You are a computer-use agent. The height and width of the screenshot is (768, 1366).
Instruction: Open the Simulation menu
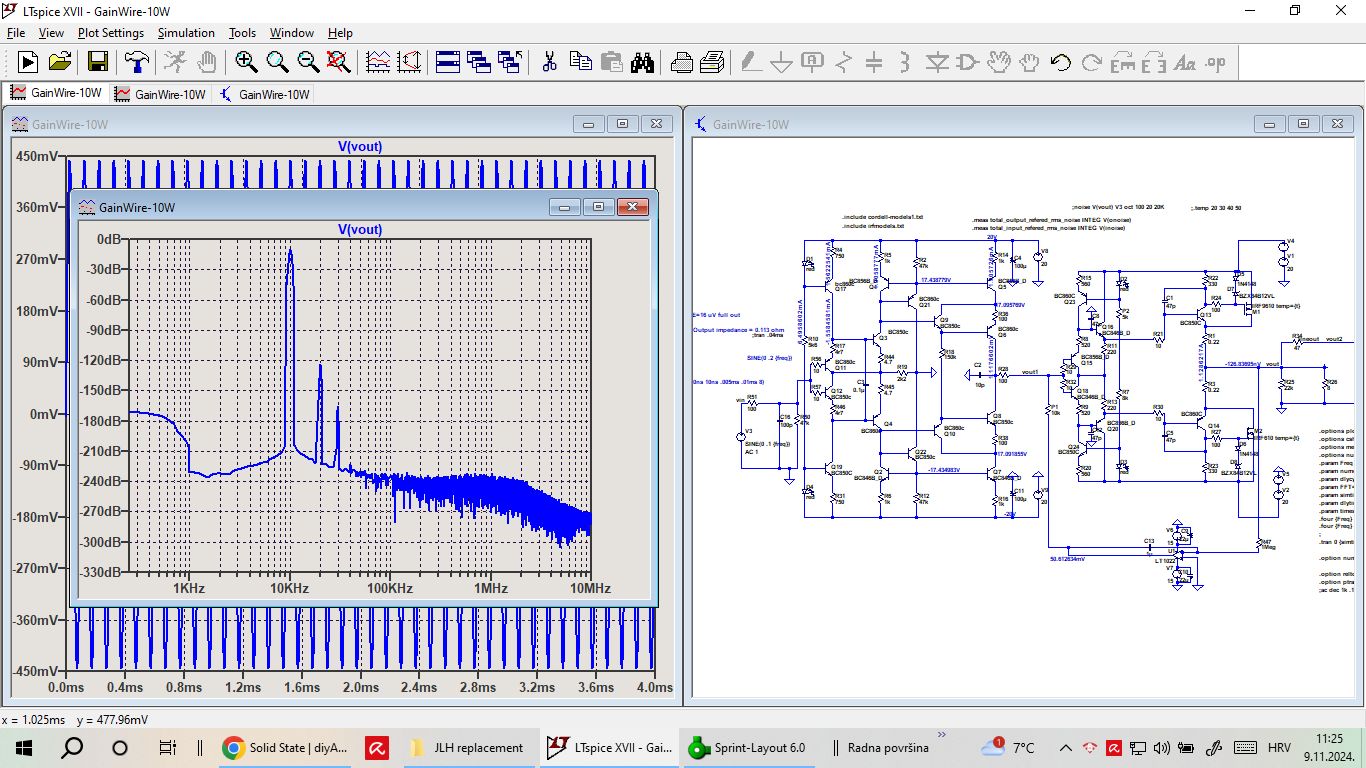point(186,33)
